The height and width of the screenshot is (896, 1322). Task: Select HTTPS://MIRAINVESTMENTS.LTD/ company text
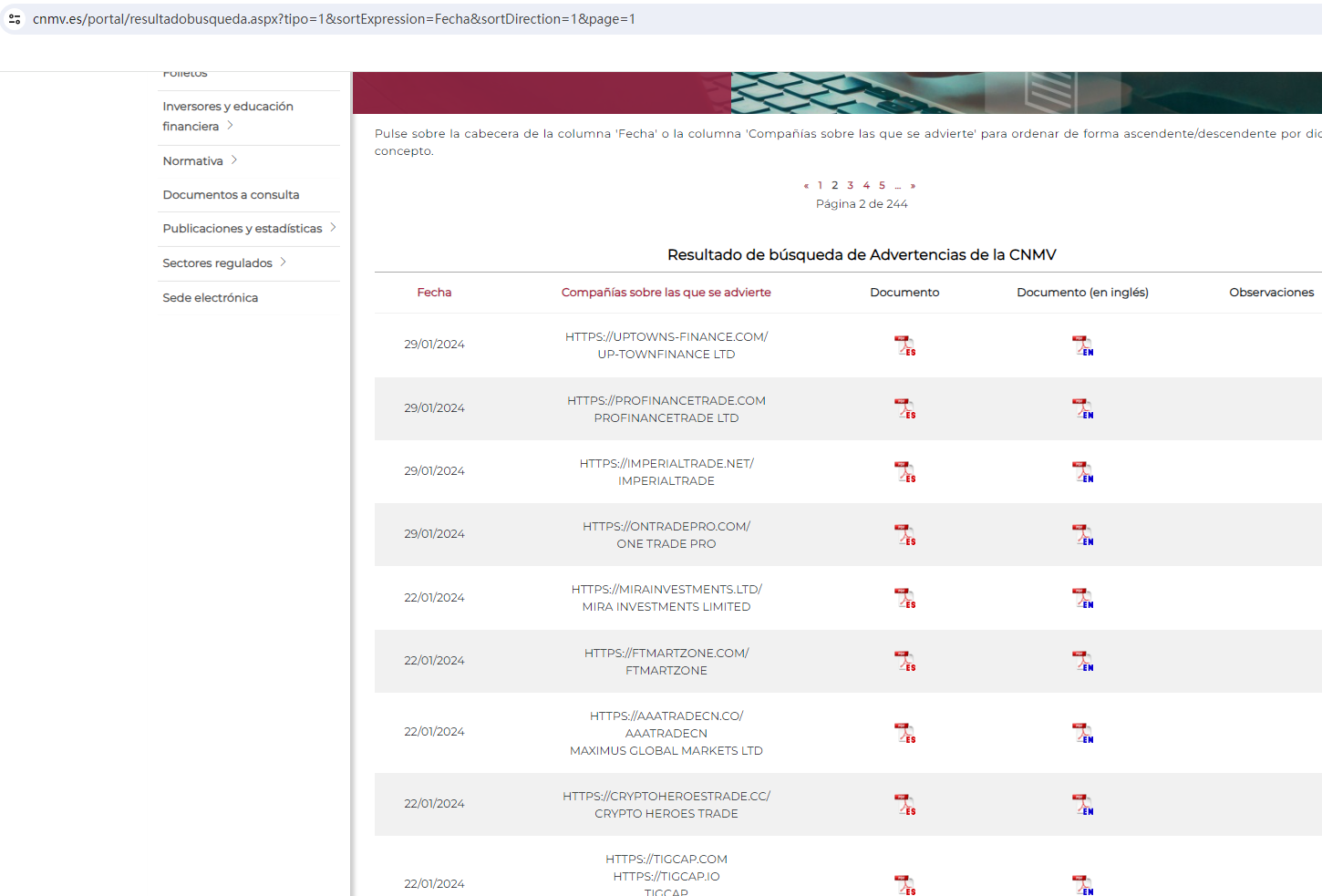(x=666, y=590)
